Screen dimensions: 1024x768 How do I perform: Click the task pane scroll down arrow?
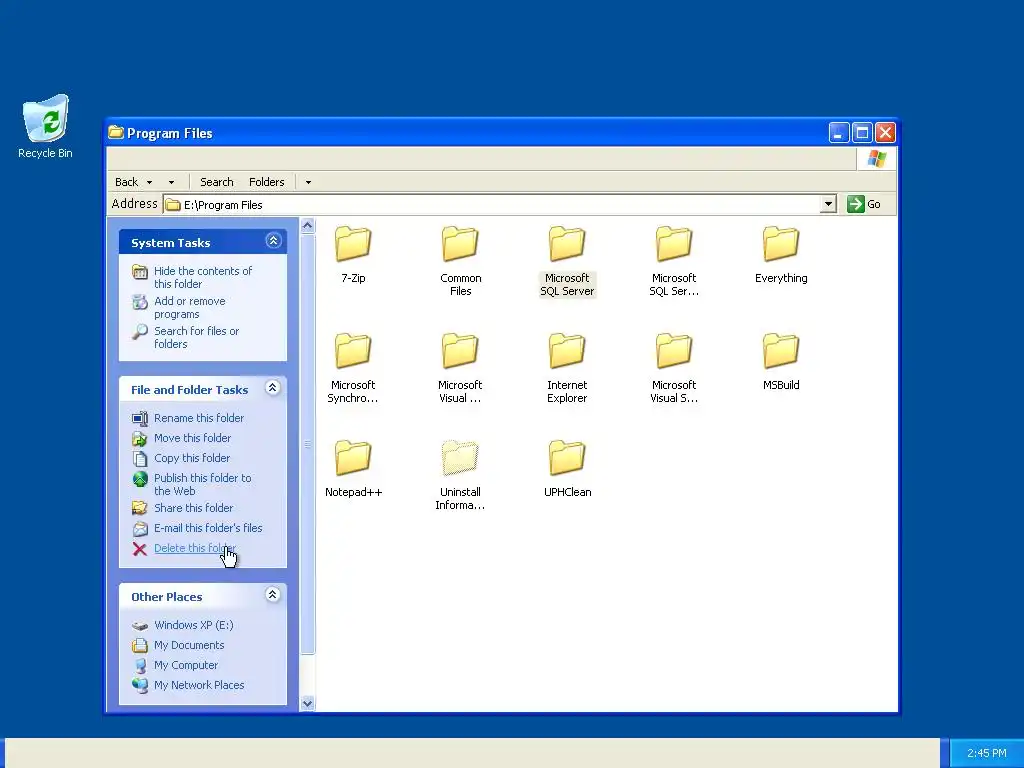click(x=308, y=703)
